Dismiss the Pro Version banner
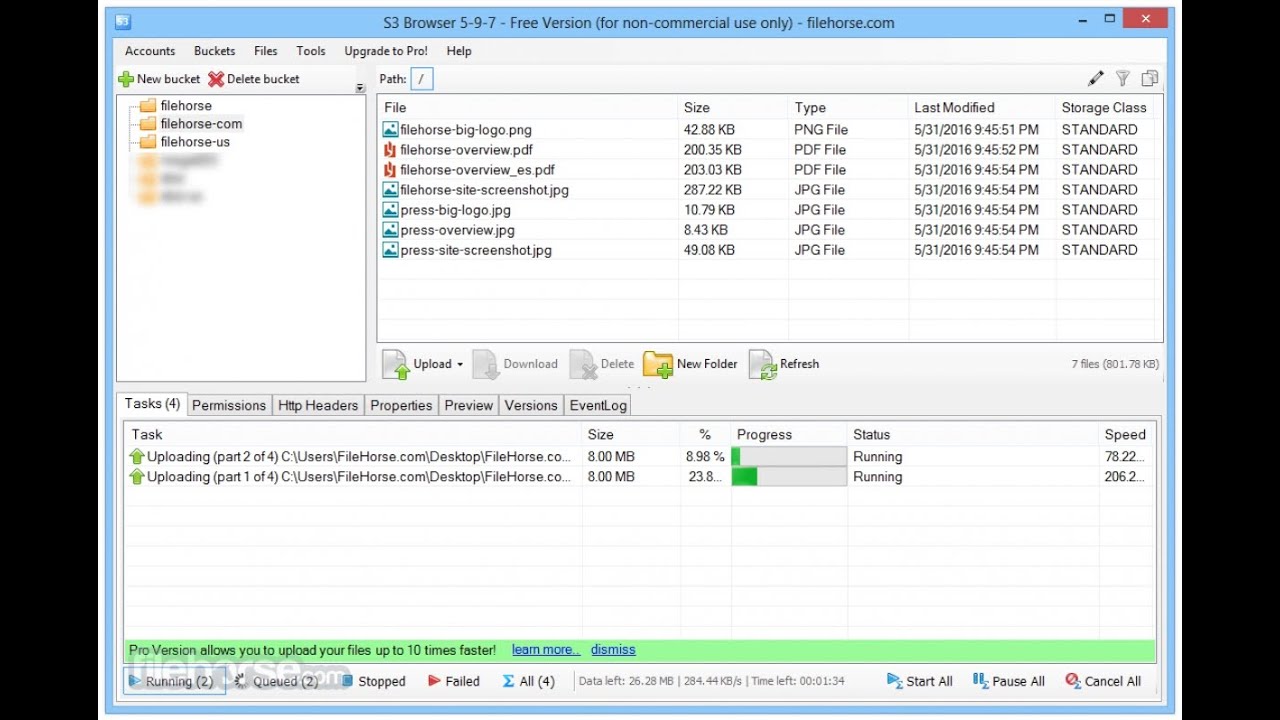This screenshot has height=720, width=1280. tap(613, 650)
